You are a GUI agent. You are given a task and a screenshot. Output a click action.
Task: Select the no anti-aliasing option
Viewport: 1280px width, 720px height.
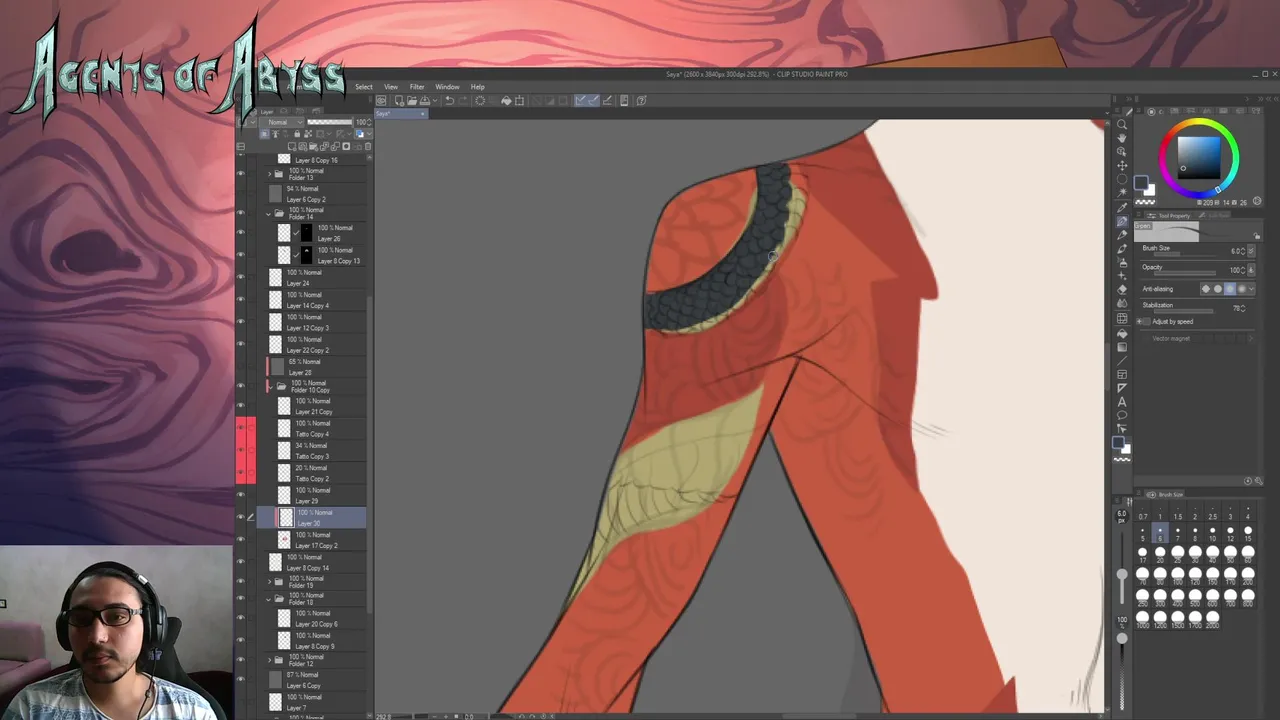point(1206,289)
